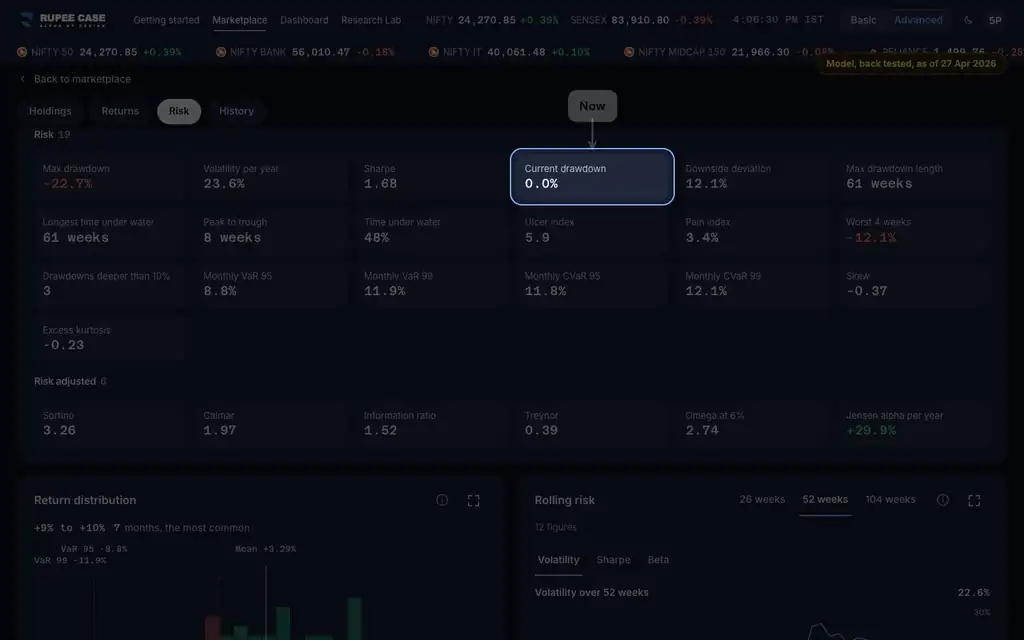Select the 104 weeks rolling window

pyautogui.click(x=891, y=500)
